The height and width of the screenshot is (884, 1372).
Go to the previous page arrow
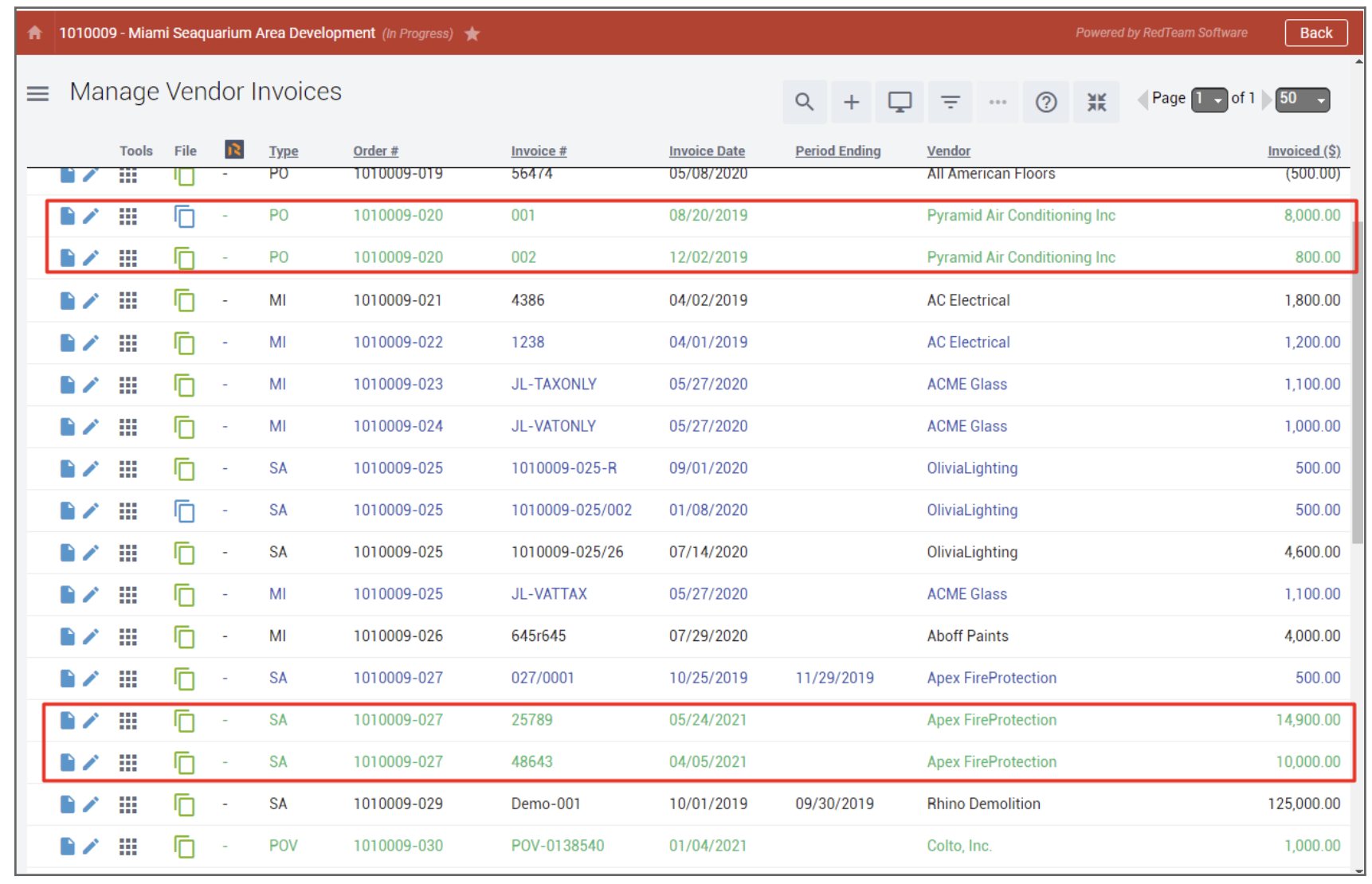[x=1143, y=100]
